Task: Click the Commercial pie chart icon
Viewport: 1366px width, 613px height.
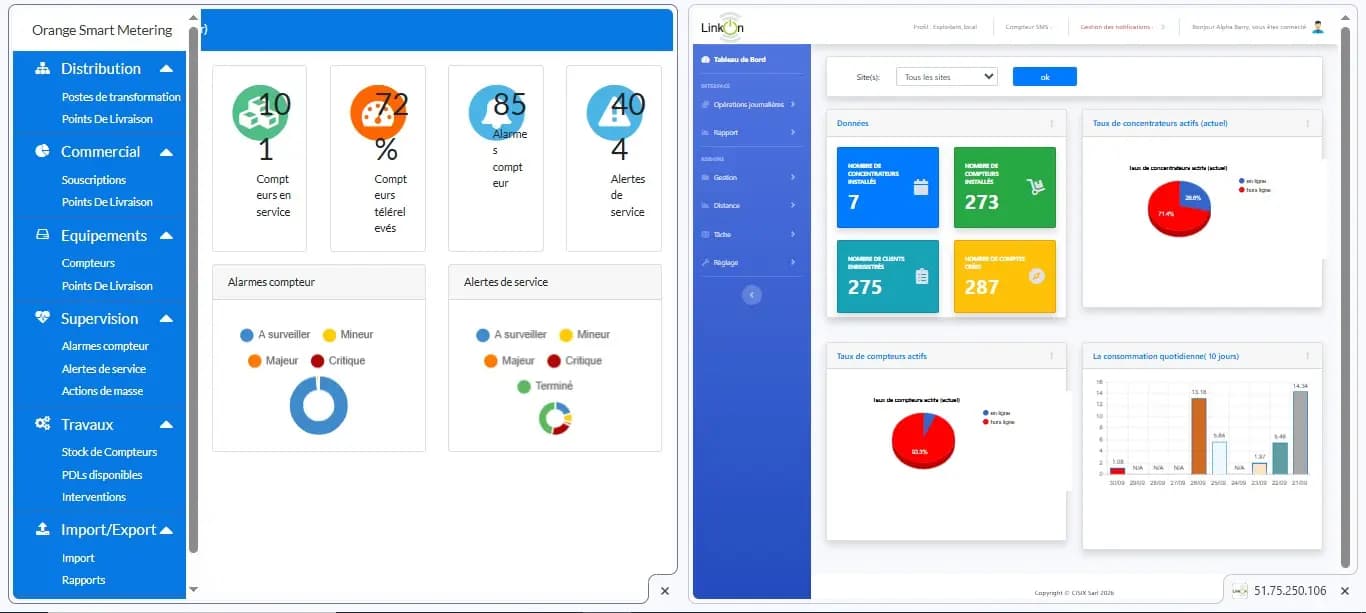Action: [x=42, y=152]
